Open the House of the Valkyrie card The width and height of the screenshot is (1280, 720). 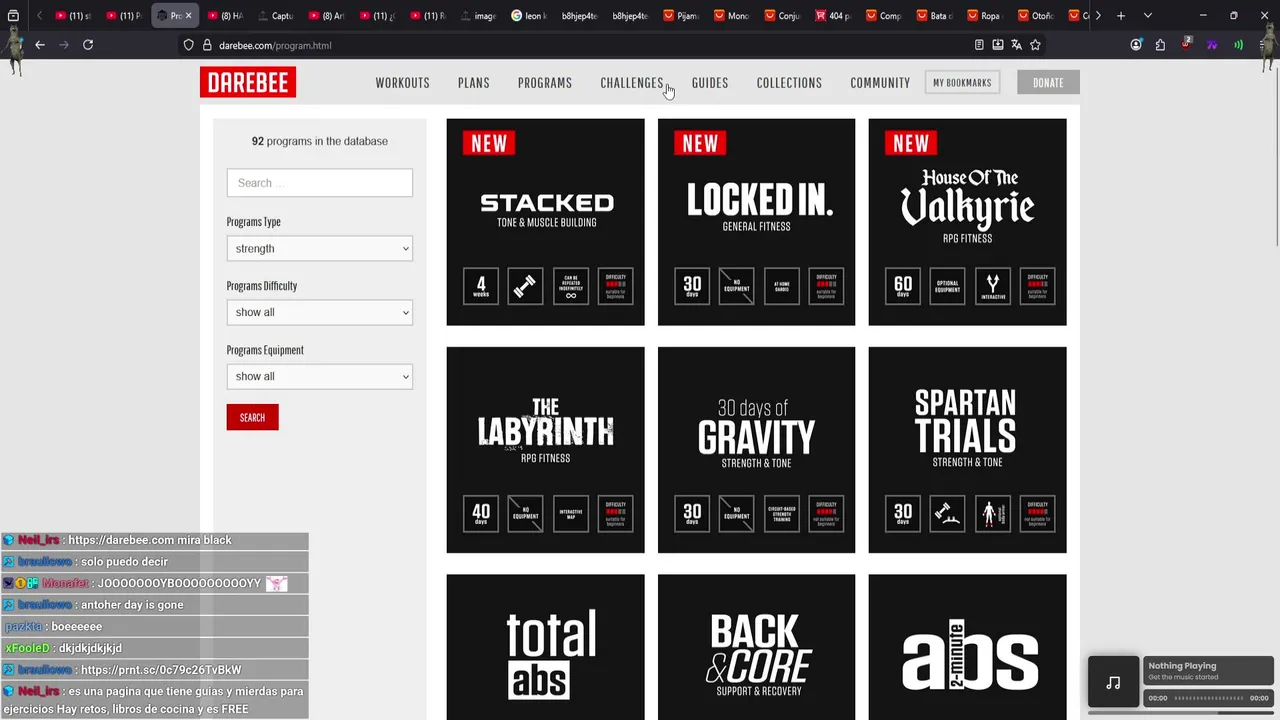click(x=968, y=222)
